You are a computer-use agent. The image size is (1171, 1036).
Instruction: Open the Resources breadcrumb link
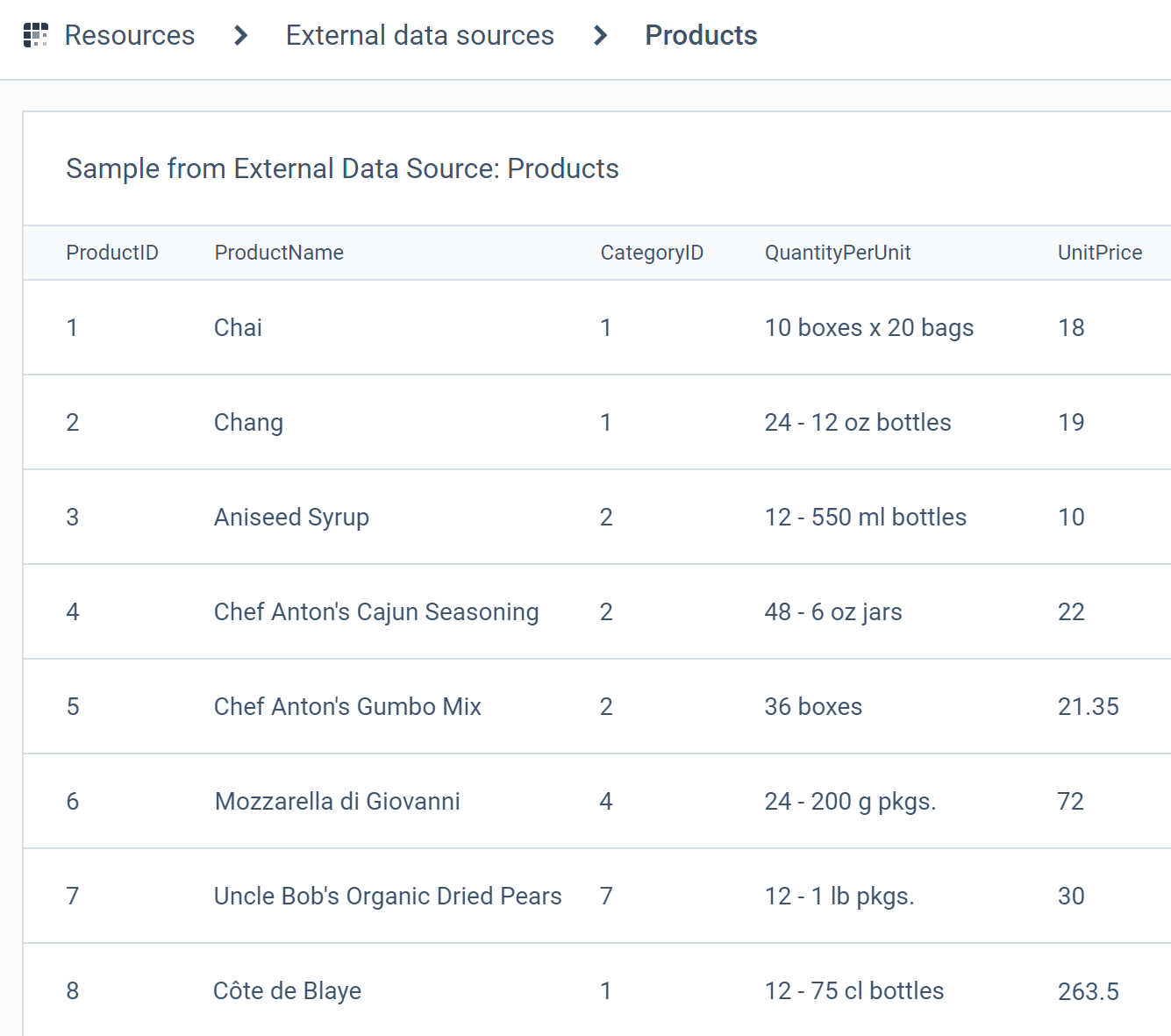coord(130,35)
